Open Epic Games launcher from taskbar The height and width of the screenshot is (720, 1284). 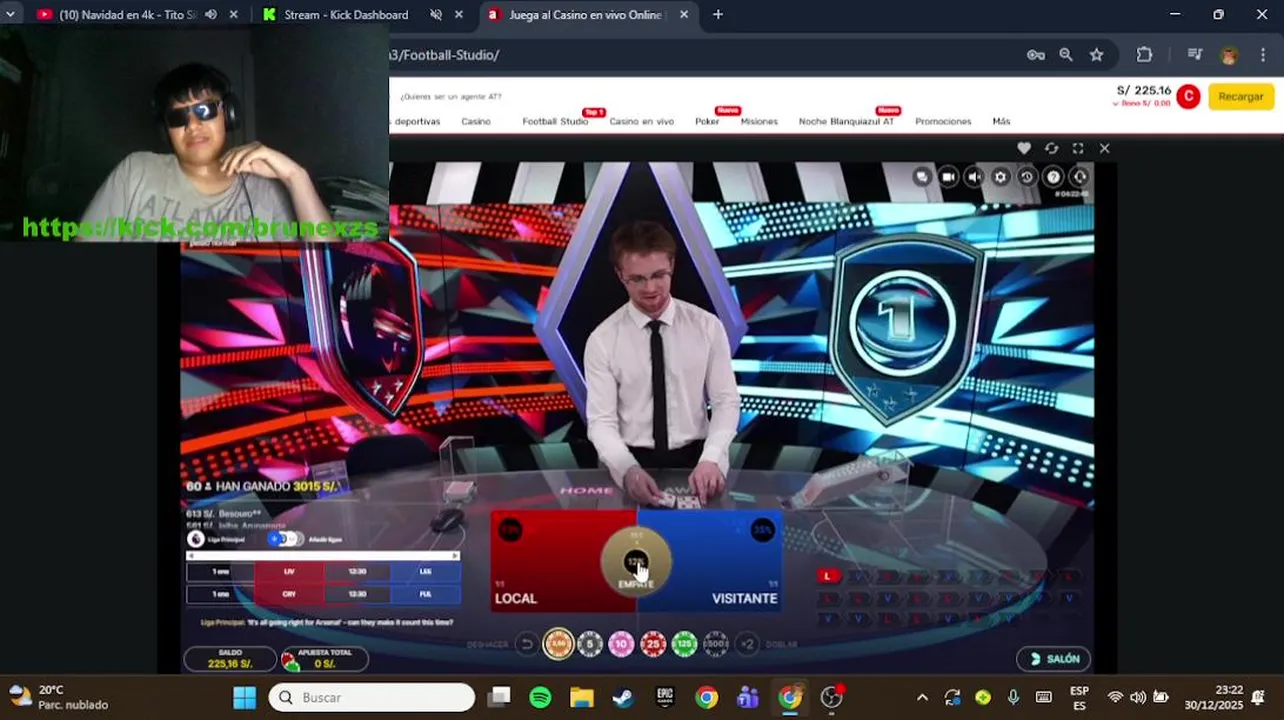[665, 697]
